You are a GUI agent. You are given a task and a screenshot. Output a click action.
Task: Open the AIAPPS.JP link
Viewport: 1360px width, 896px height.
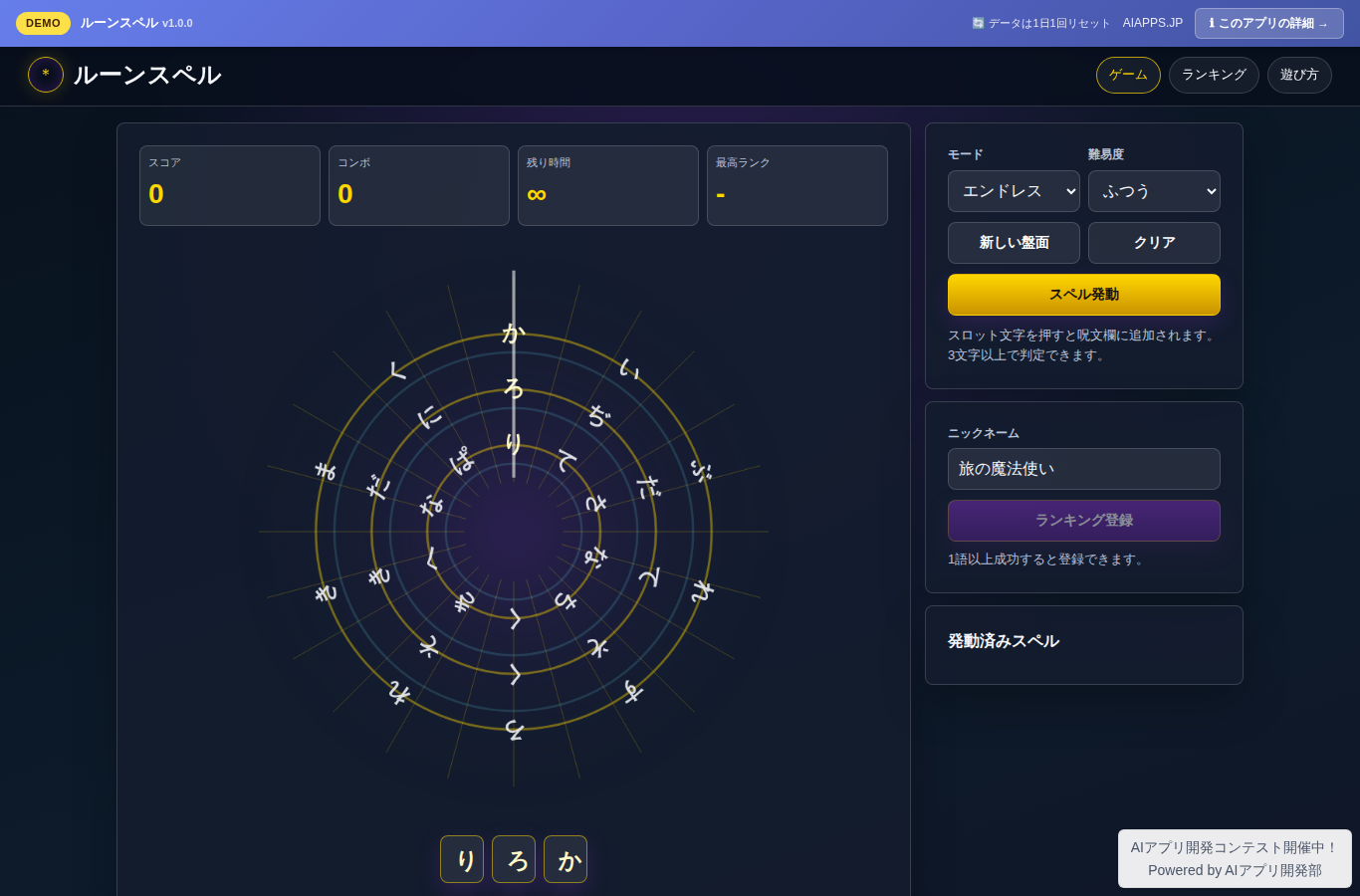1153,23
